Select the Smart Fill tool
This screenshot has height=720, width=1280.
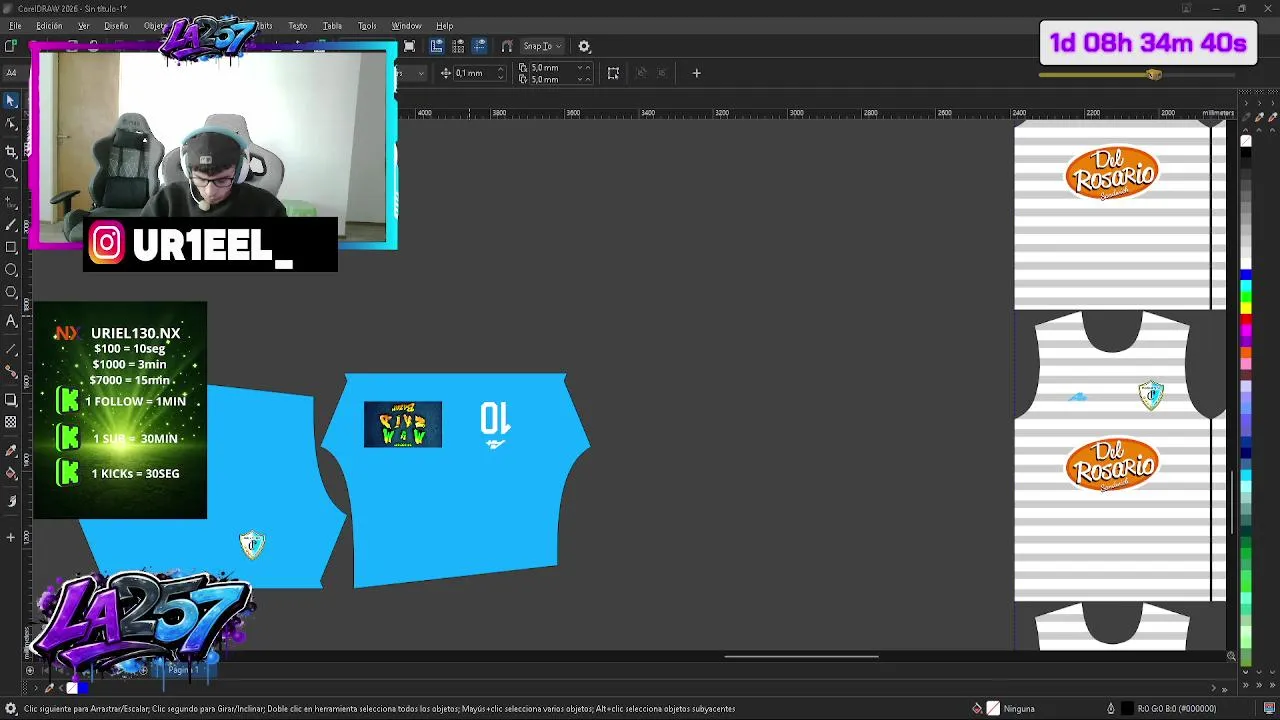tap(11, 500)
